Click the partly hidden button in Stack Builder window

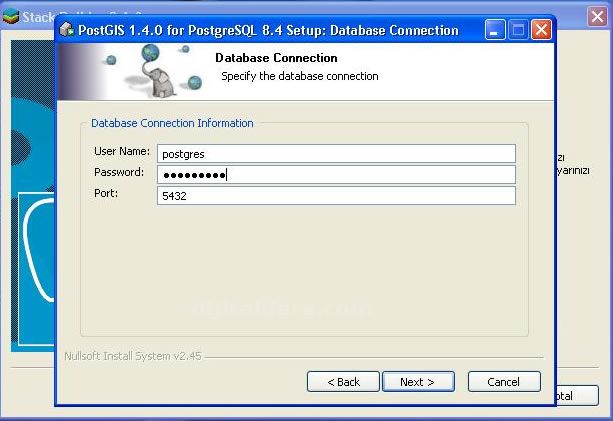pyautogui.click(x=577, y=395)
